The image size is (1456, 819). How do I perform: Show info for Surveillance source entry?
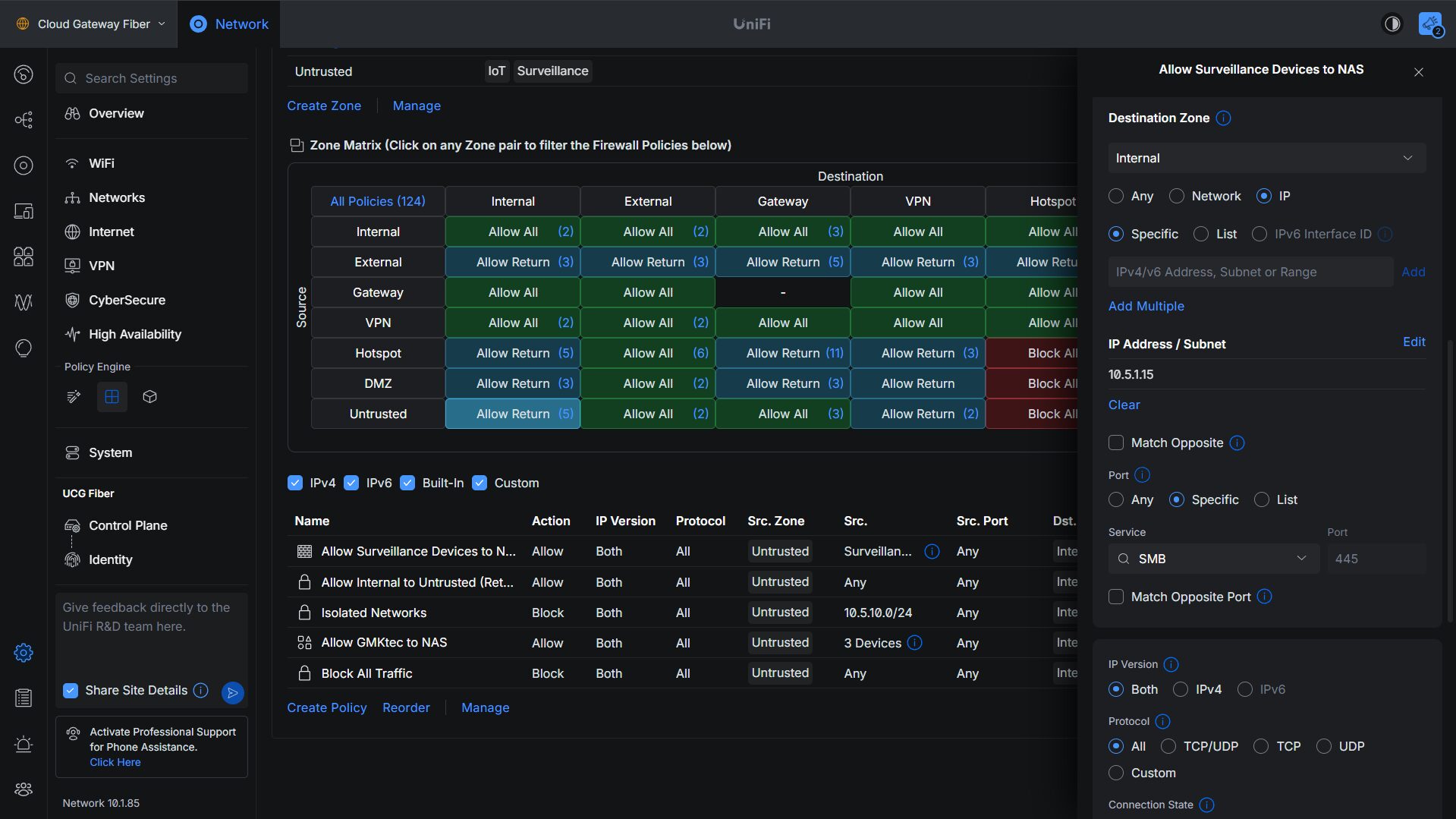coord(932,552)
